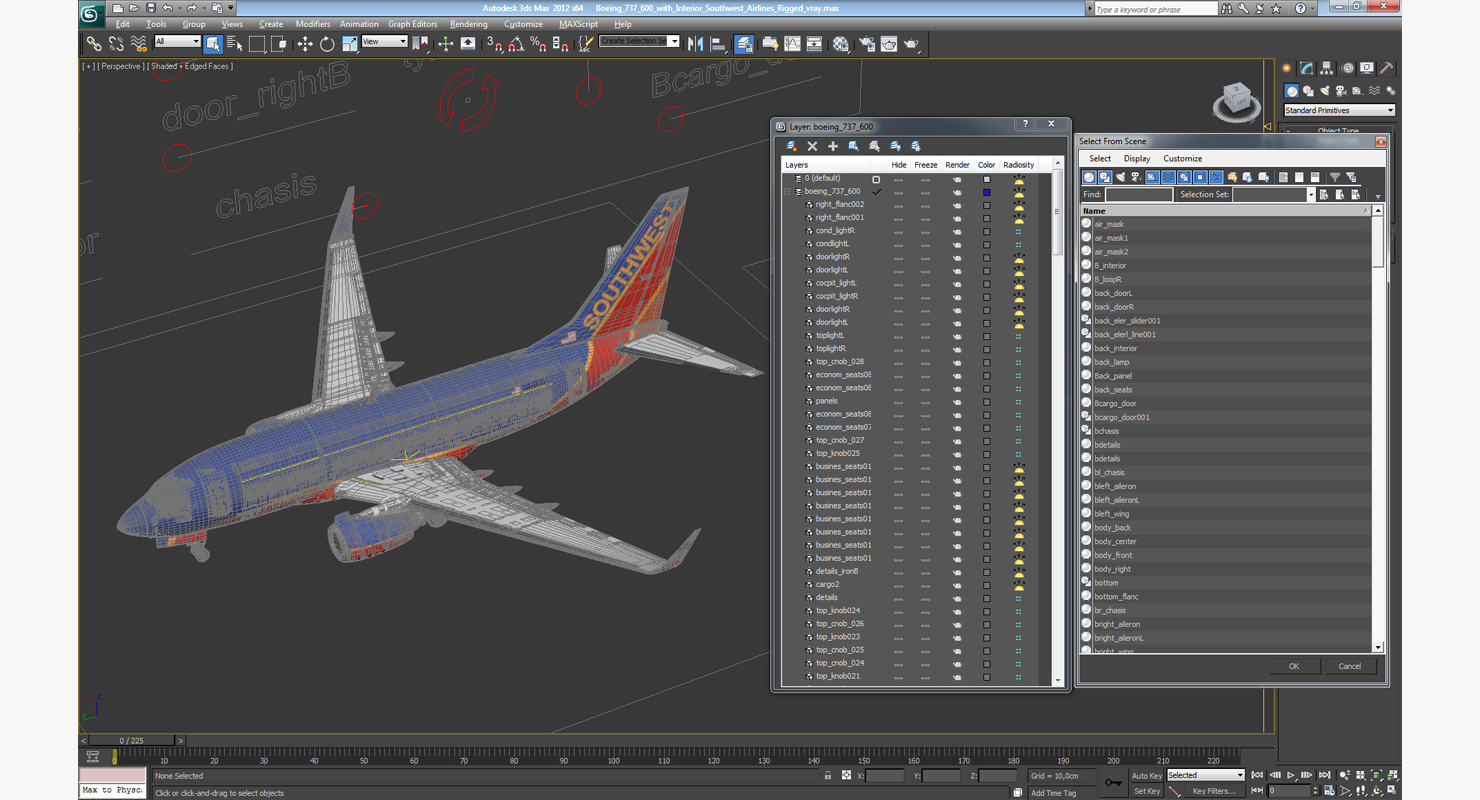Choose the Select and Rotate tool

click(327, 44)
